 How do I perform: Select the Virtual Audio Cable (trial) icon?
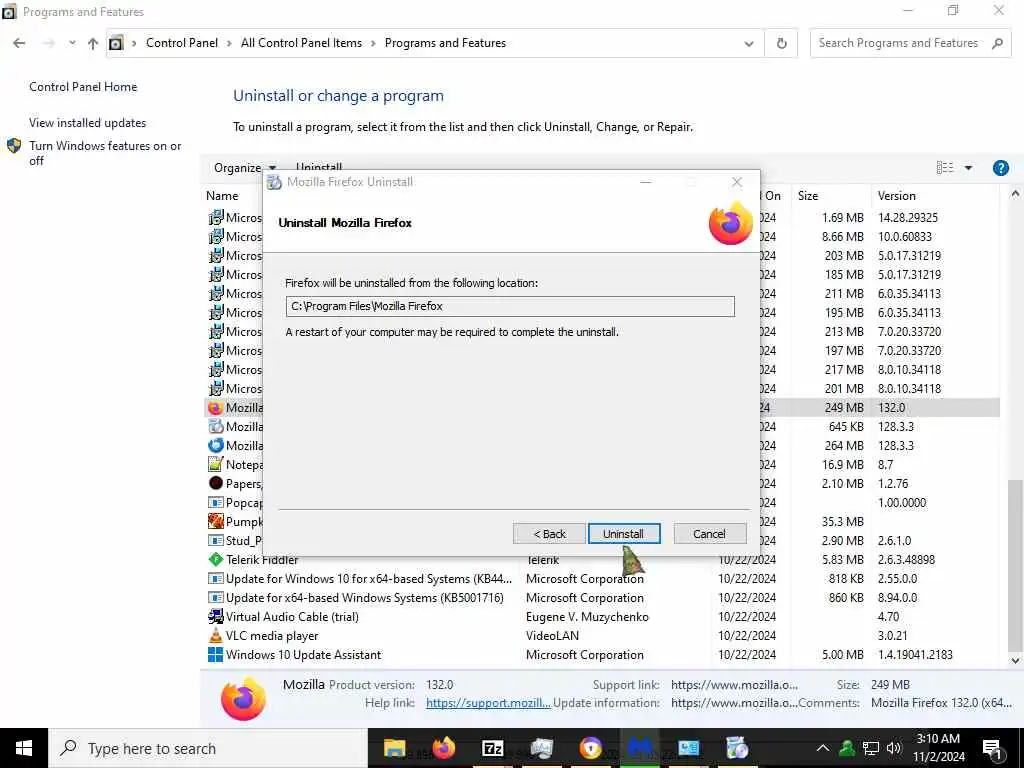tap(216, 616)
